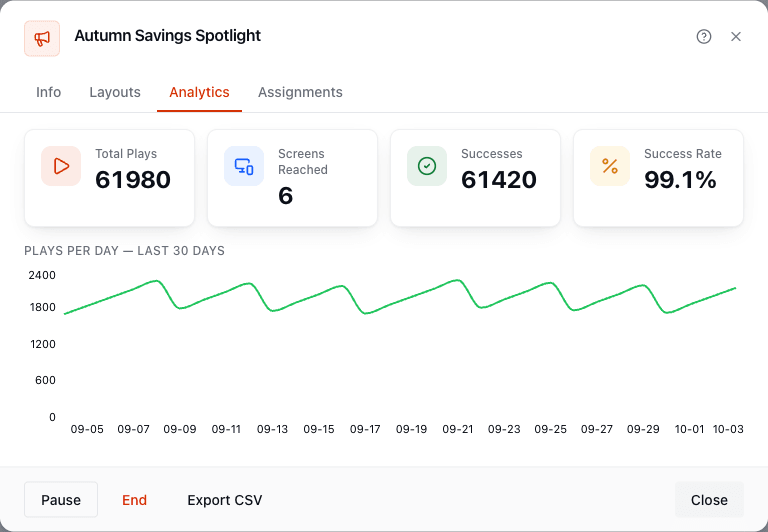Click the 09-05 date label

coord(87,430)
